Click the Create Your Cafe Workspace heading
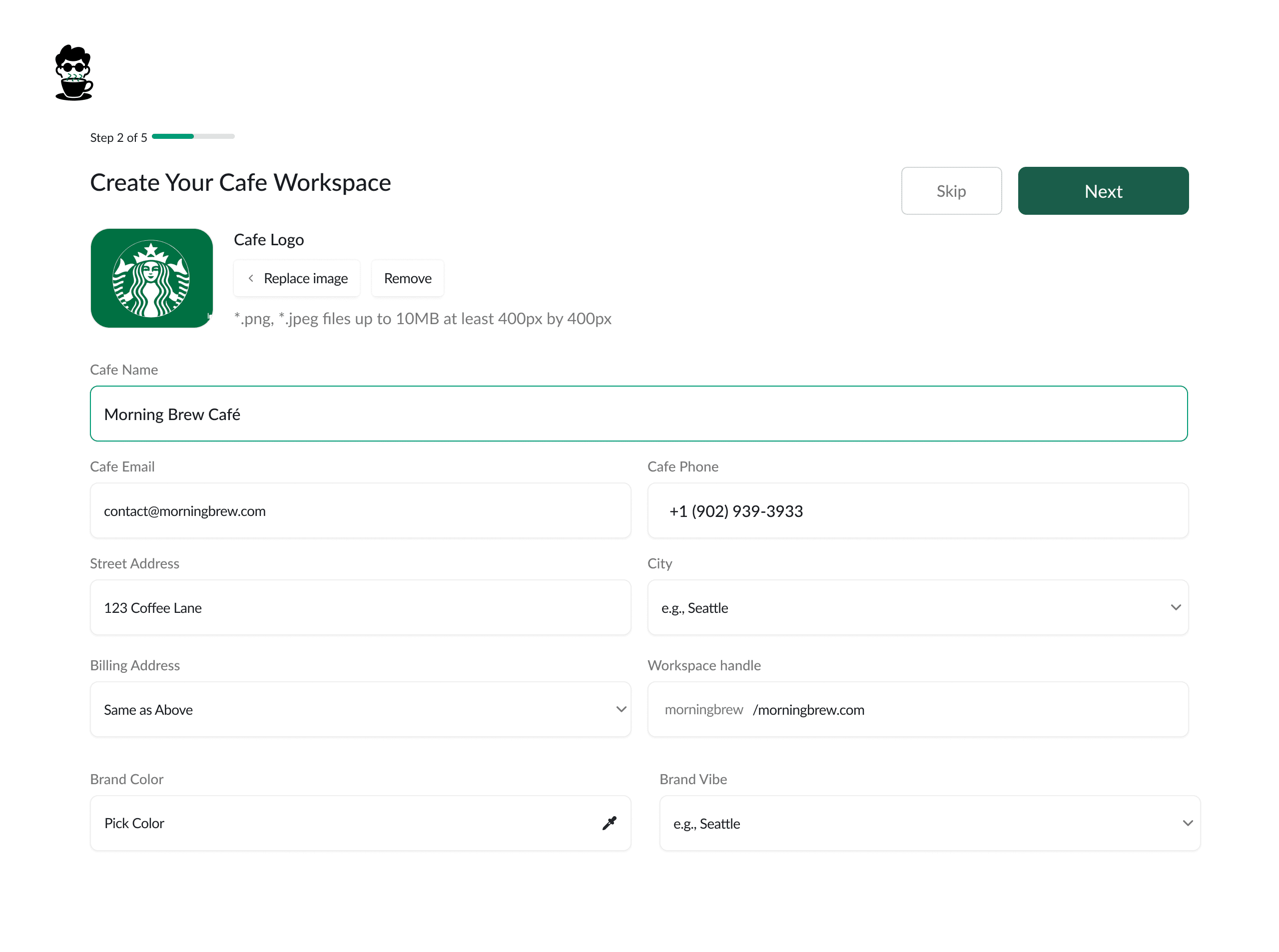Screen dimensions: 1279x952 click(240, 183)
